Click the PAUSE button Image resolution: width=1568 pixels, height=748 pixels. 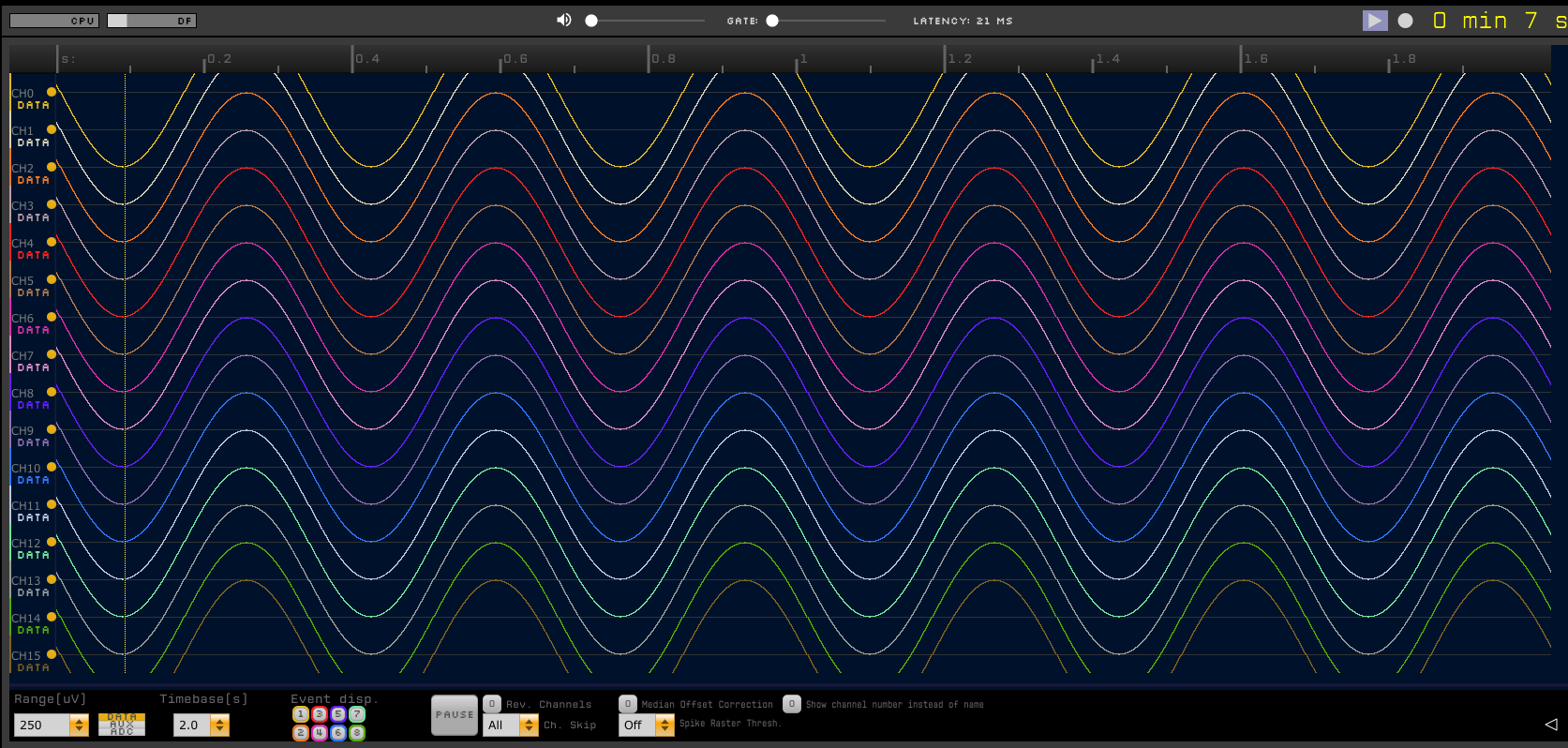pyautogui.click(x=455, y=715)
